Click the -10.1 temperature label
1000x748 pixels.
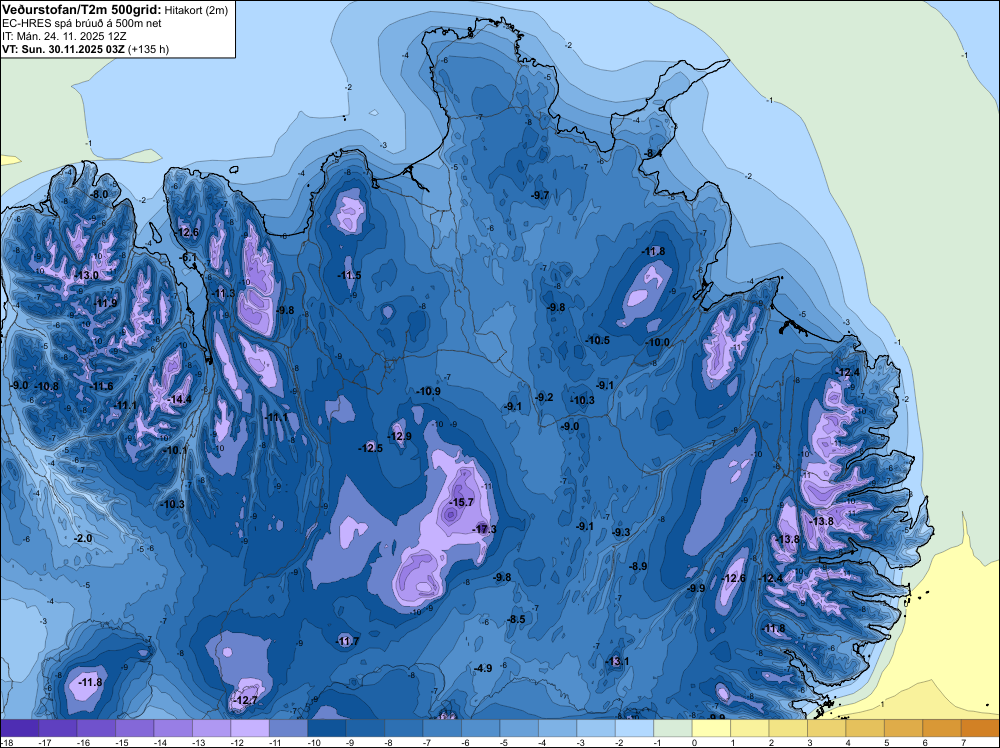177,450
